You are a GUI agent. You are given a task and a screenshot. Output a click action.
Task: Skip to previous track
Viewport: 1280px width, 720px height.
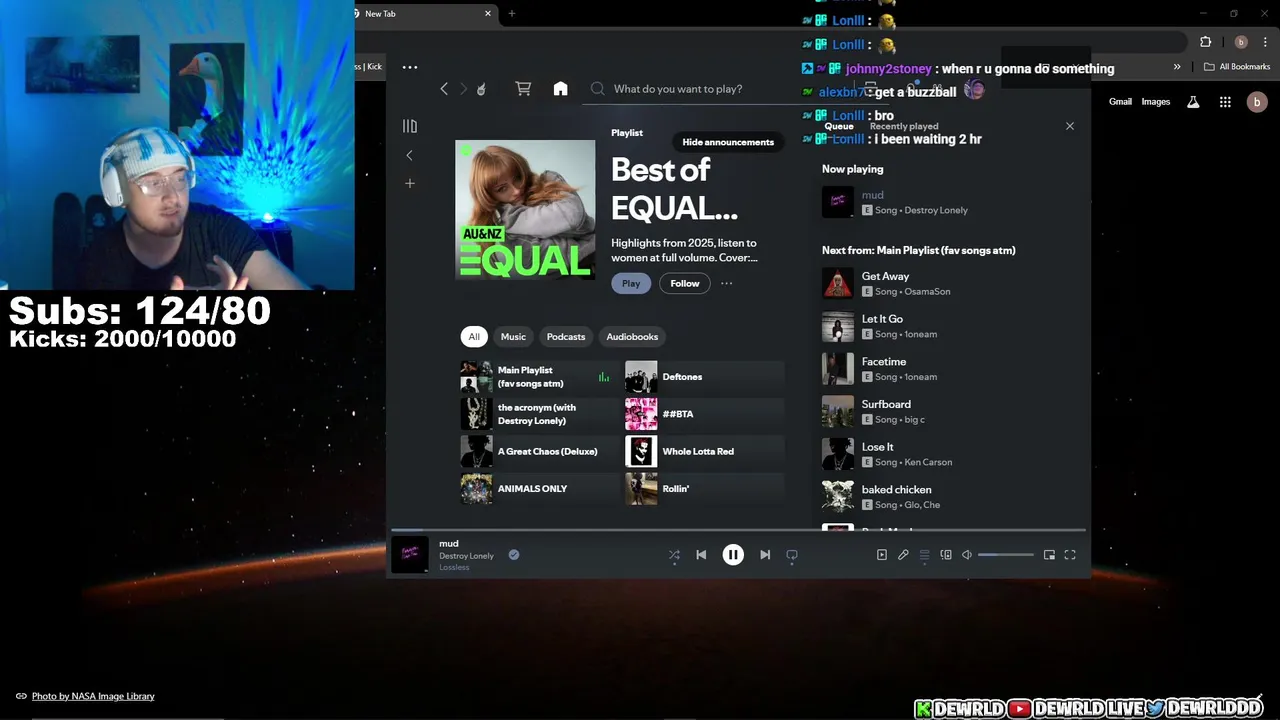[701, 555]
